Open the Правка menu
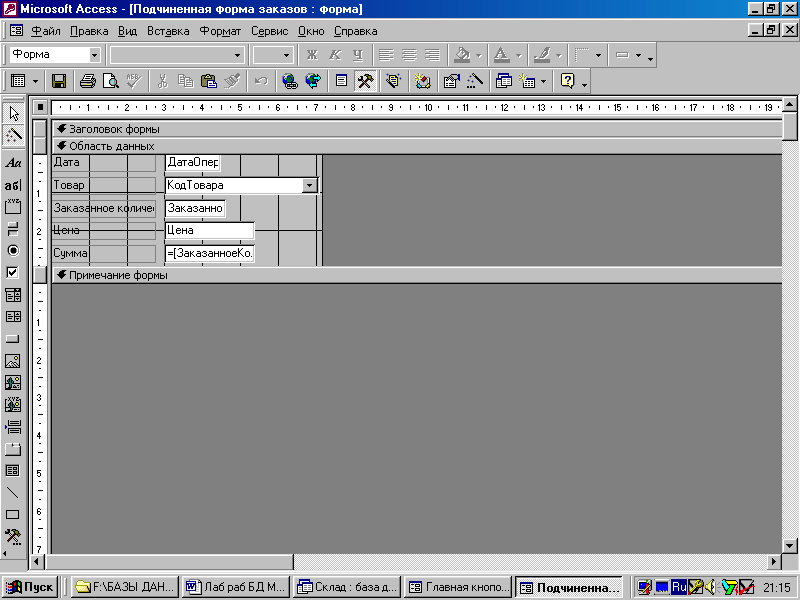The image size is (800, 600). pyautogui.click(x=89, y=31)
